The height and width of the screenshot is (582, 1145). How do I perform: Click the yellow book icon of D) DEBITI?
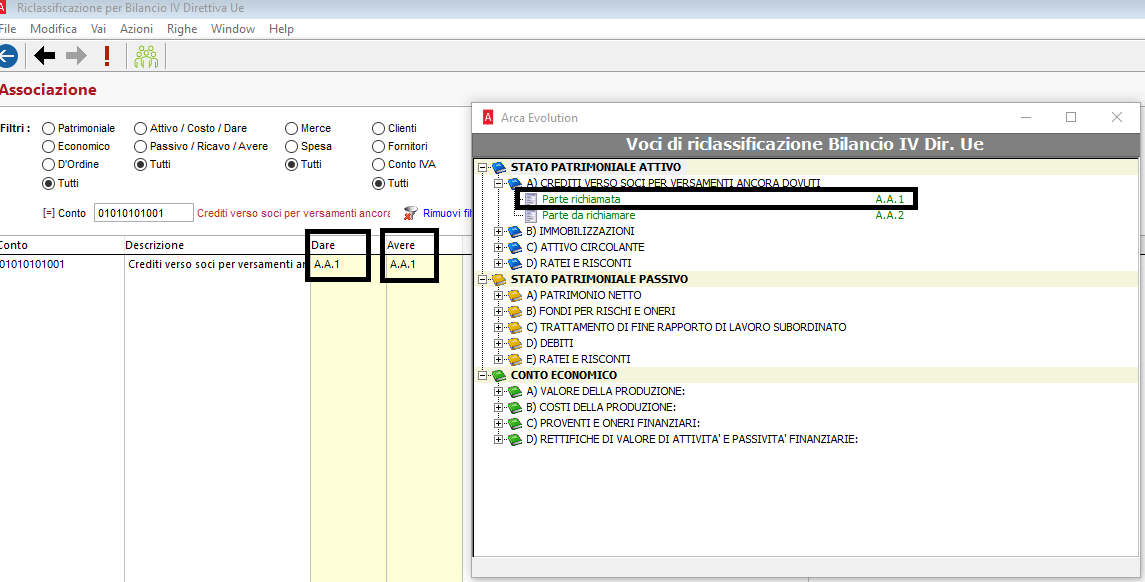[x=515, y=343]
